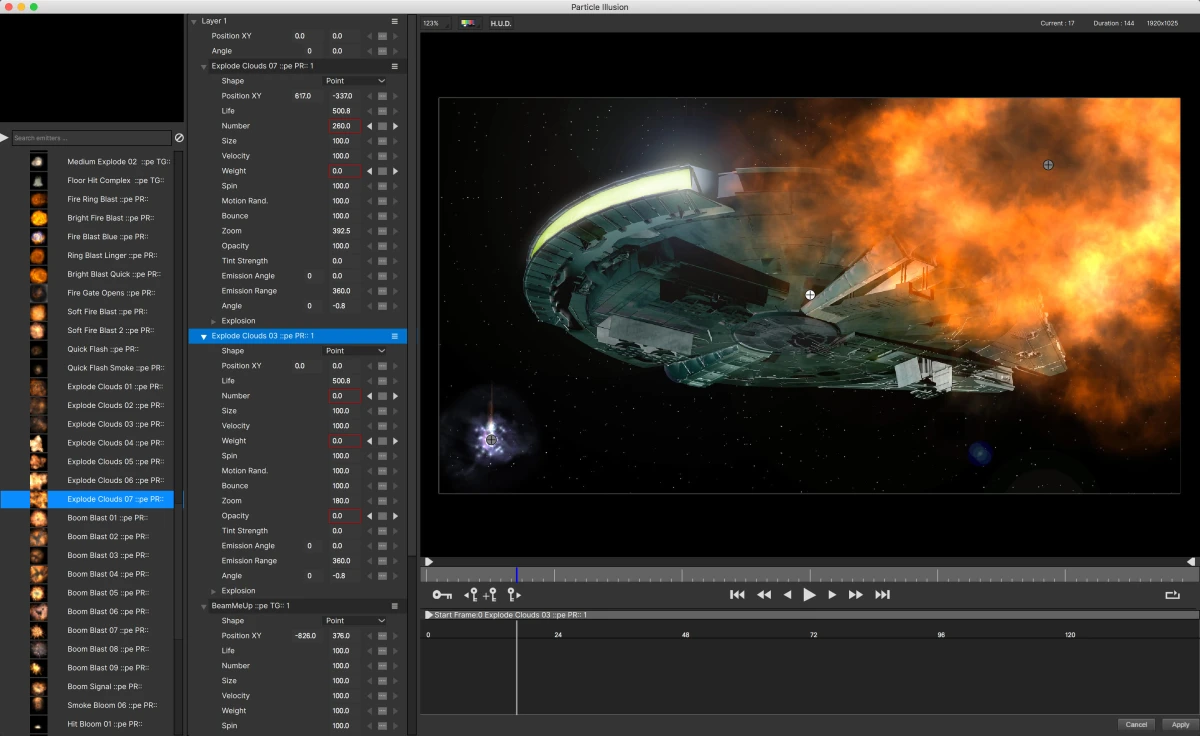Click the key icon in the timeline toolbar
This screenshot has height=736, width=1200.
(x=442, y=595)
